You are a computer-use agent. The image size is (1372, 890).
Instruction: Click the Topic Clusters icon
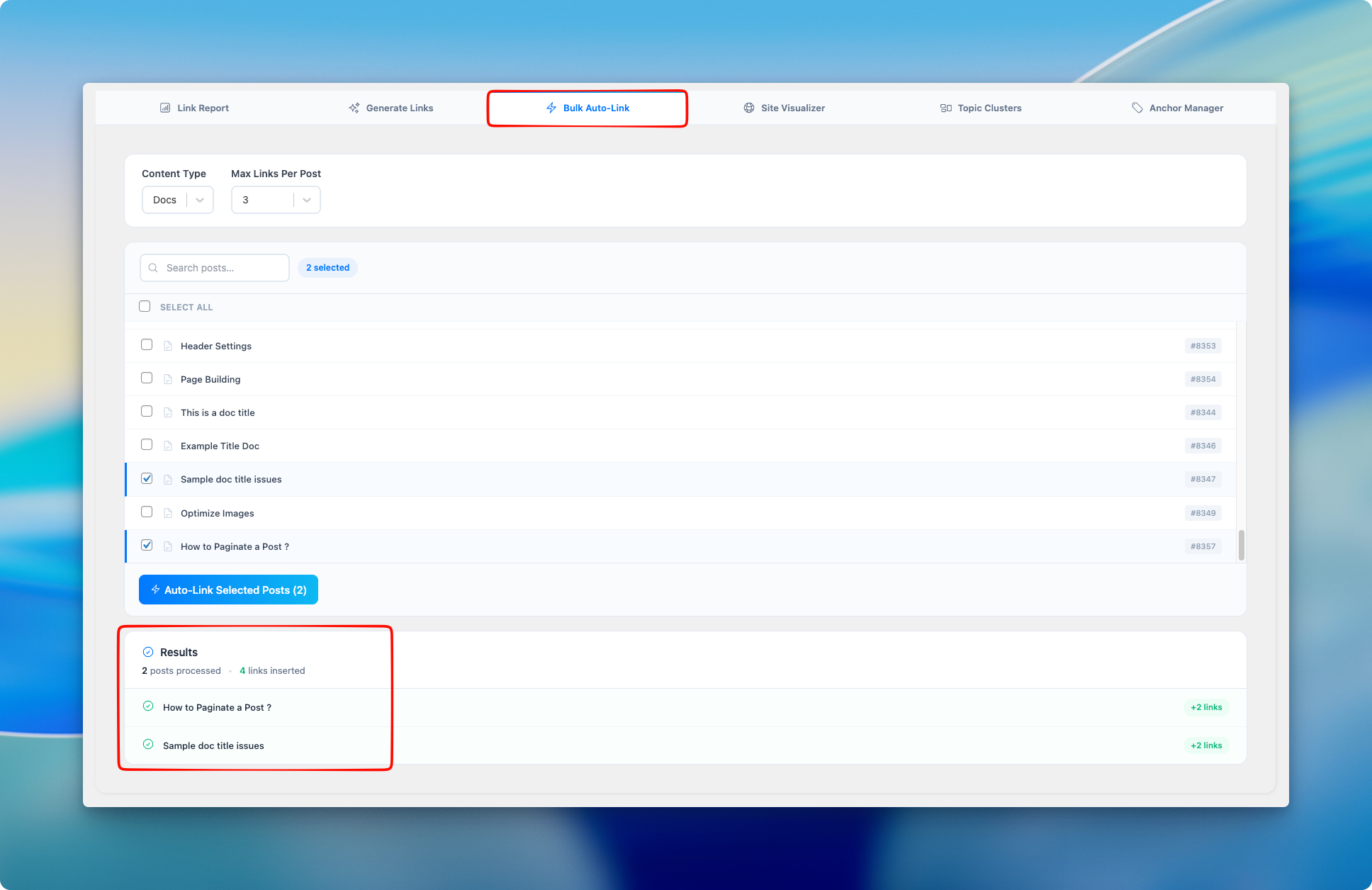click(x=945, y=108)
